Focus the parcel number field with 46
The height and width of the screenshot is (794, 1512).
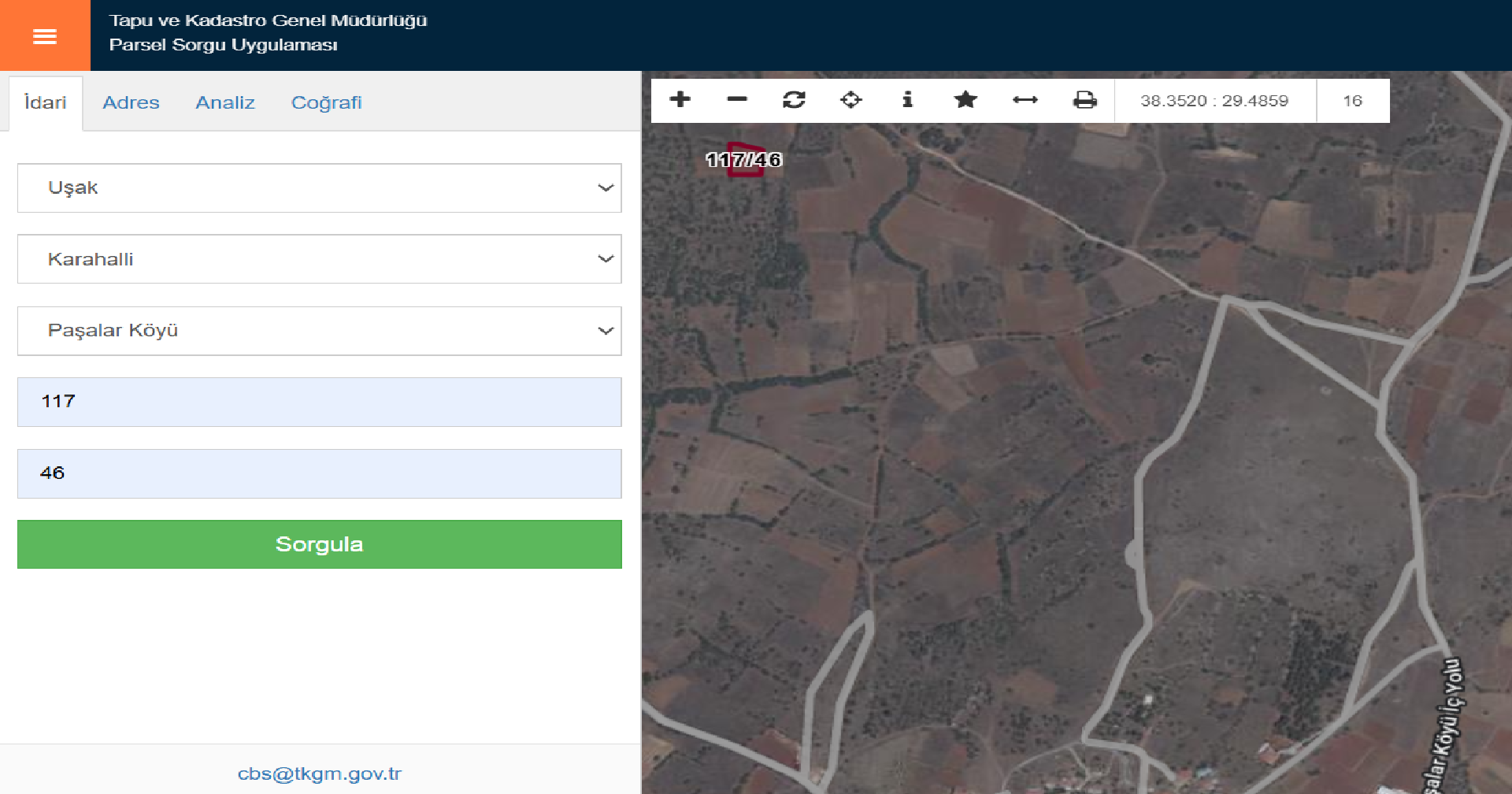pyautogui.click(x=320, y=473)
